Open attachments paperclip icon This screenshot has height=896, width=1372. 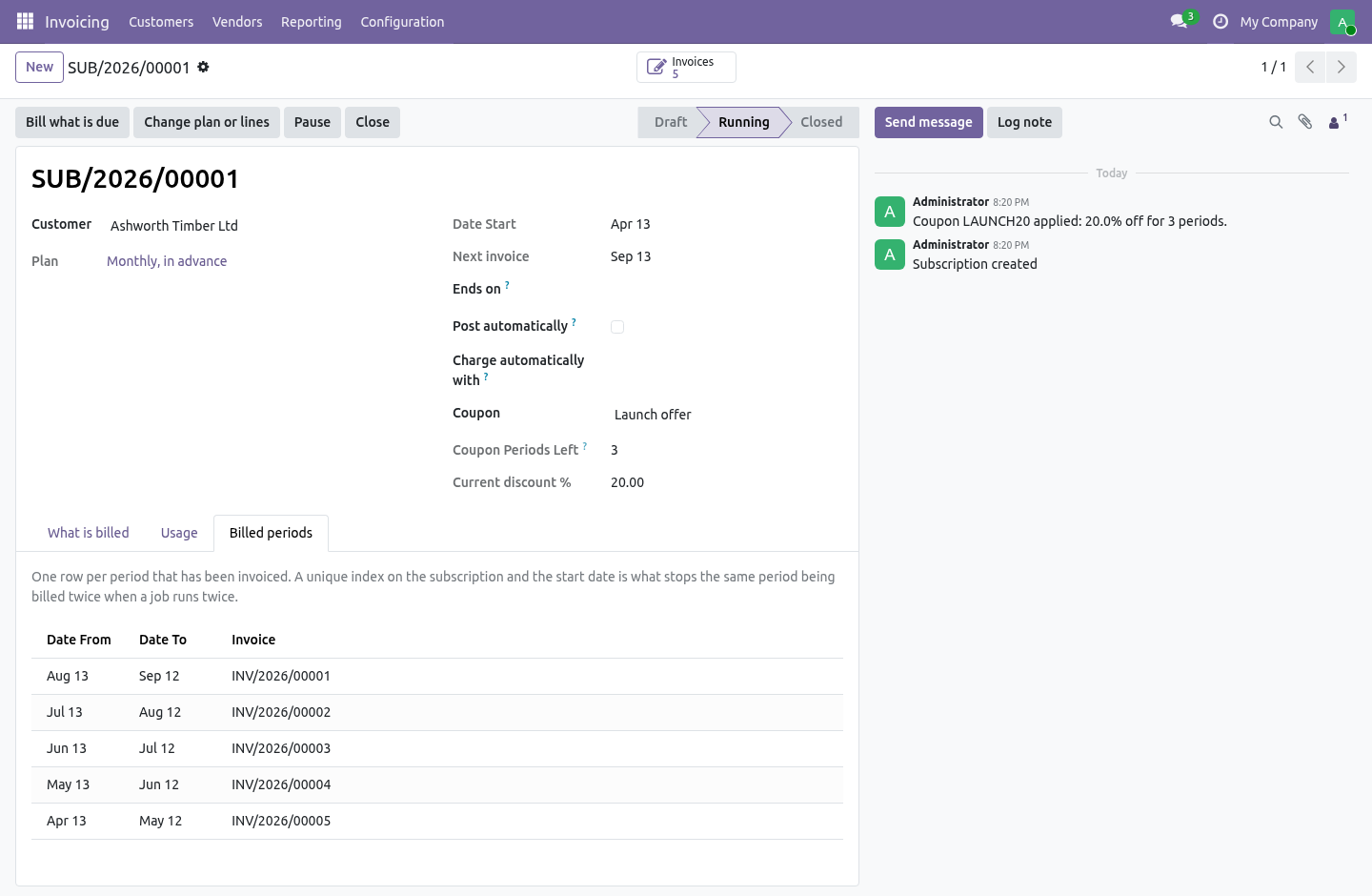tap(1305, 122)
